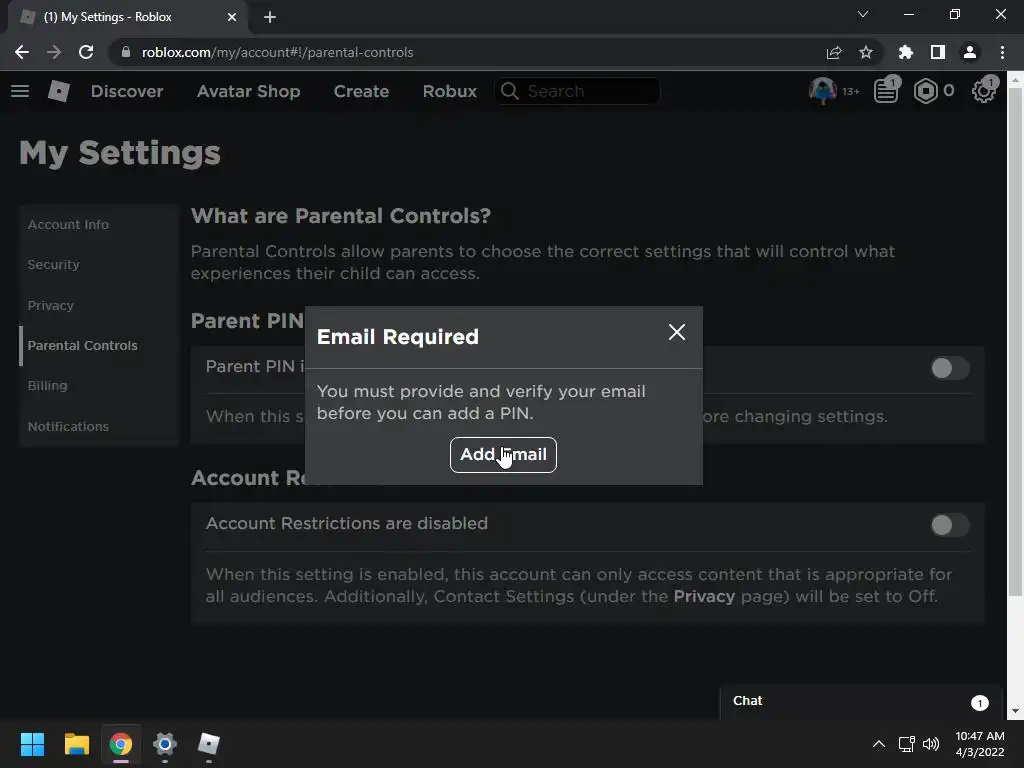1024x768 pixels.
Task: Open Chrome three-dot menu
Action: 1002,52
